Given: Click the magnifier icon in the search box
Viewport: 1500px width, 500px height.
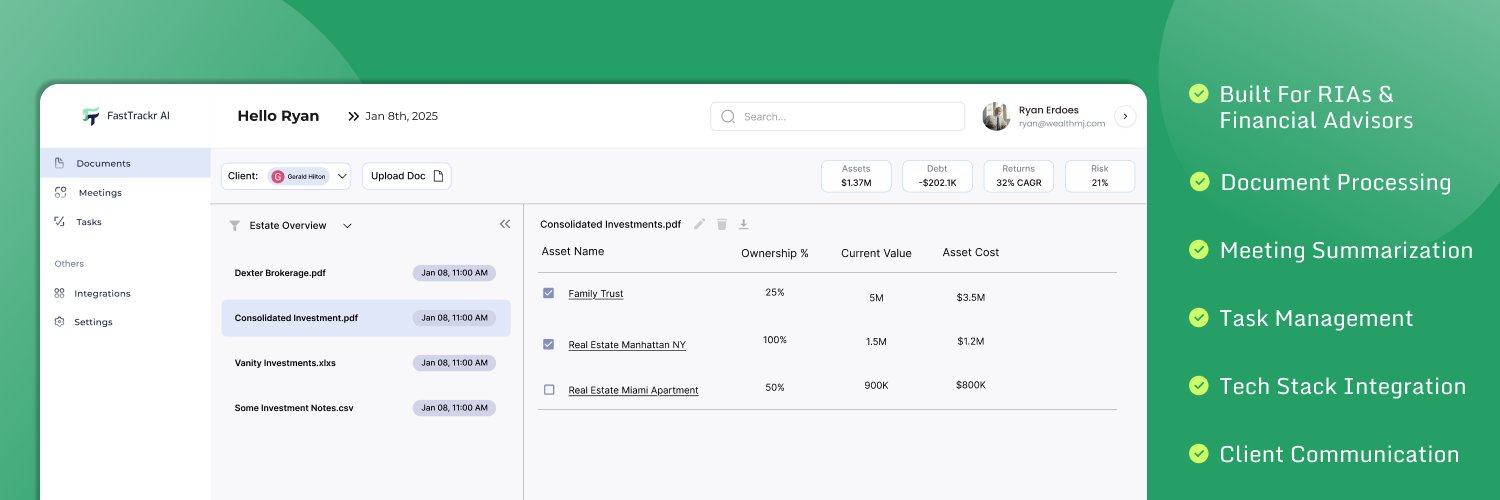Looking at the screenshot, I should 728,116.
